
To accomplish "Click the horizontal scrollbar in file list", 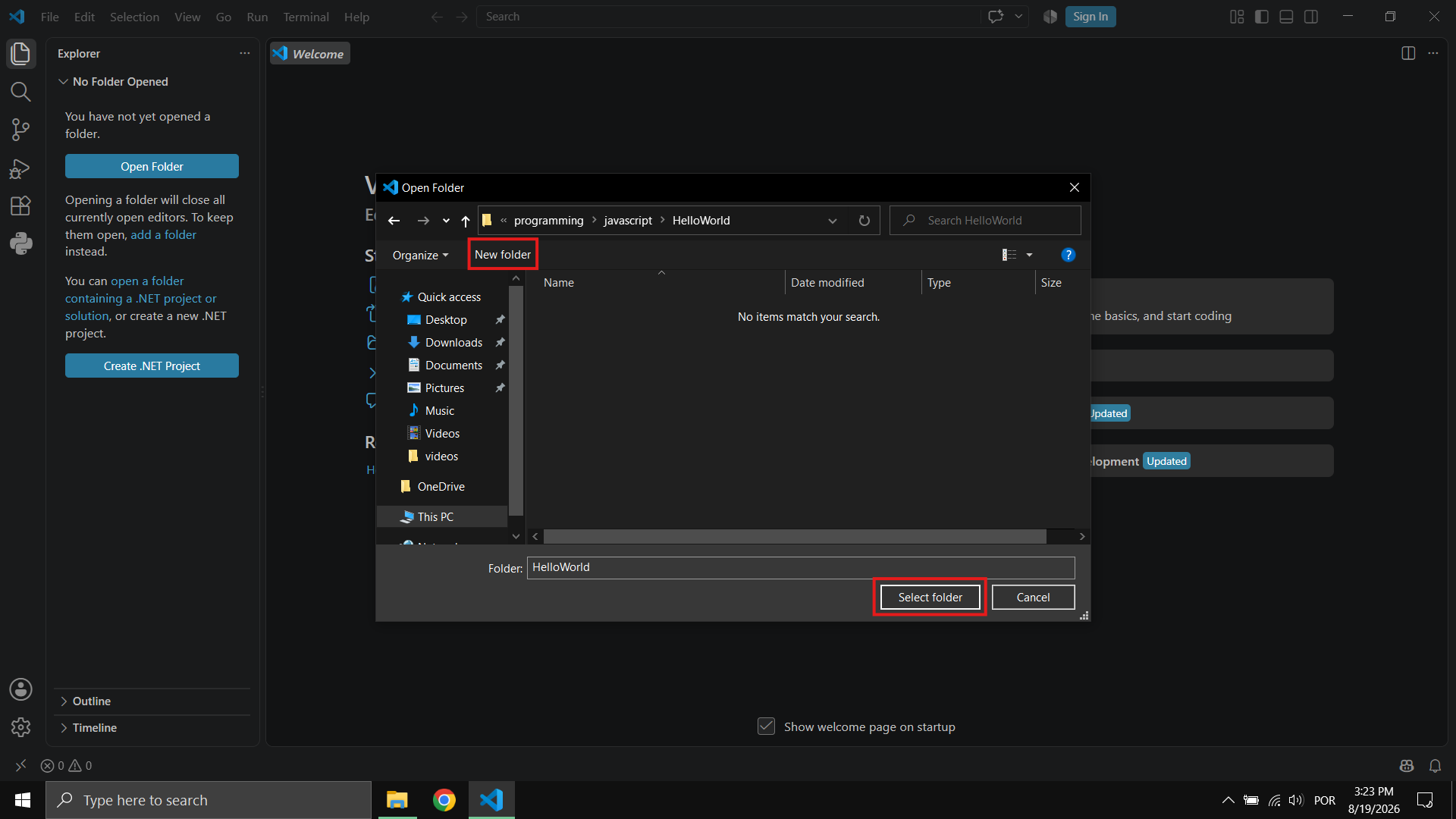I will click(795, 537).
